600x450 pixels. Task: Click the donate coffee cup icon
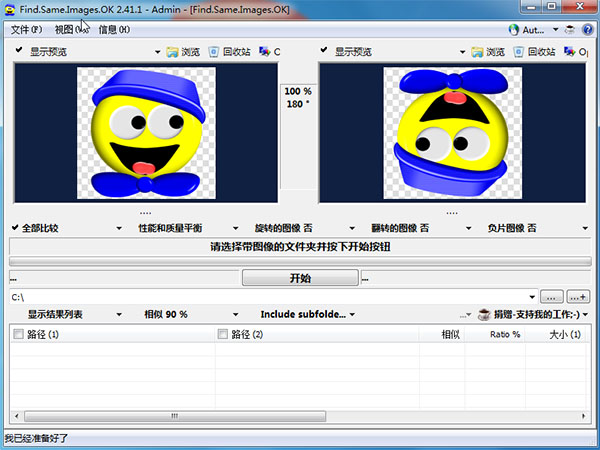[x=485, y=314]
